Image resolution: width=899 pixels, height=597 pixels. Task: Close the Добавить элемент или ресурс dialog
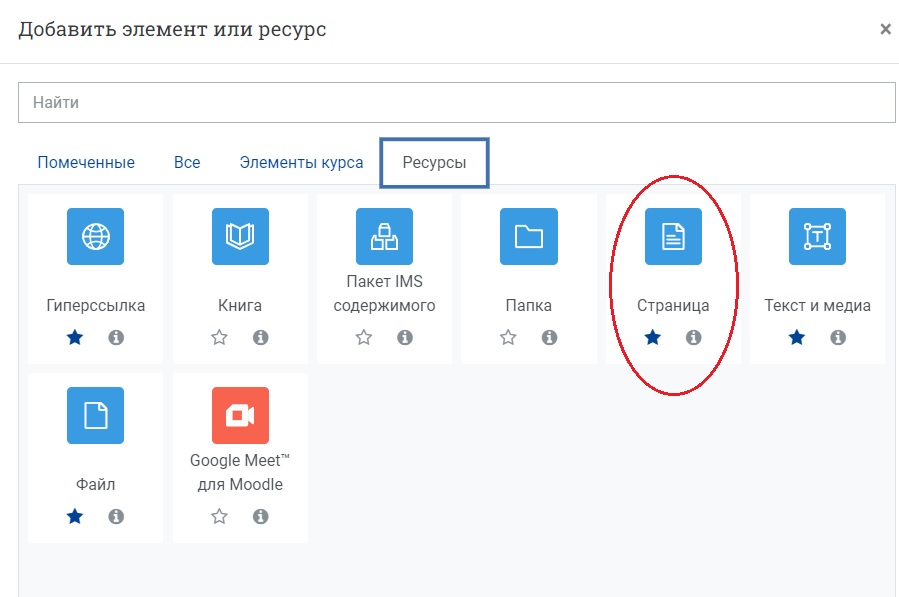coord(885,29)
